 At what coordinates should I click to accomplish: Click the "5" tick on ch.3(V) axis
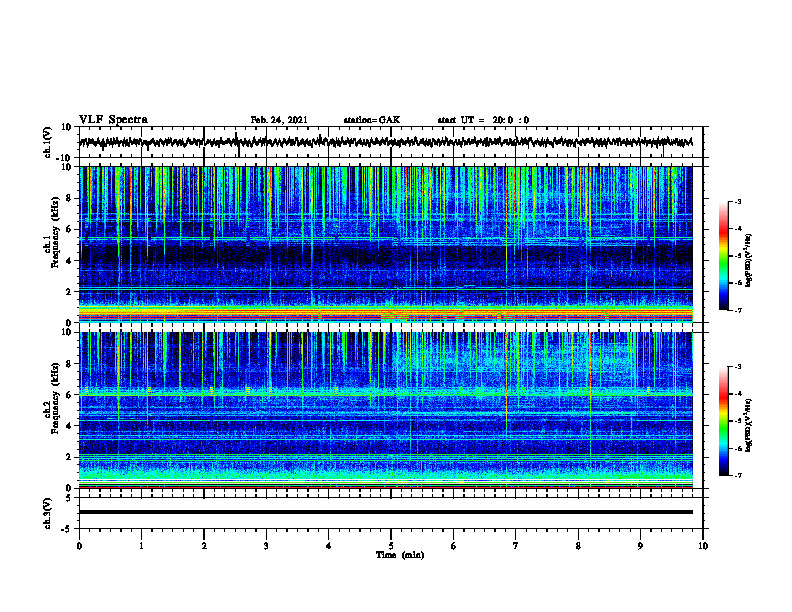[x=69, y=498]
